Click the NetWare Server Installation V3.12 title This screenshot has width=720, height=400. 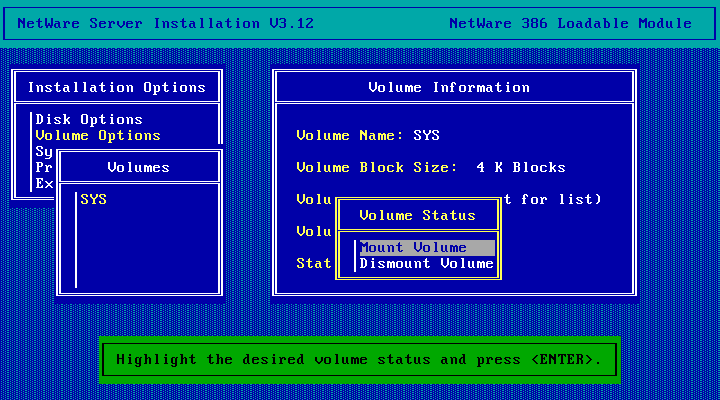click(x=165, y=23)
